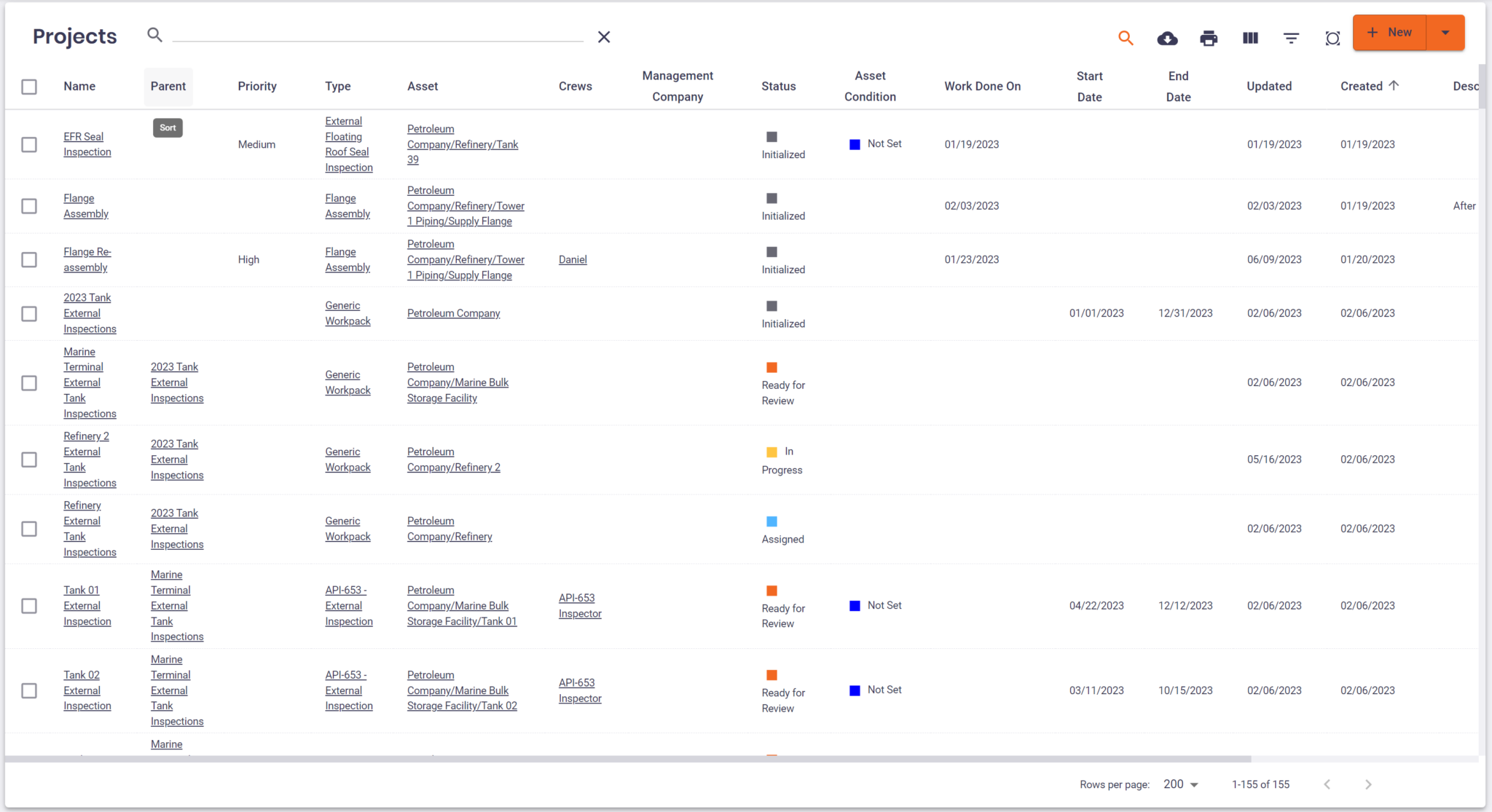Sort by the Status column header
Viewport: 1492px width, 812px height.
click(x=778, y=86)
